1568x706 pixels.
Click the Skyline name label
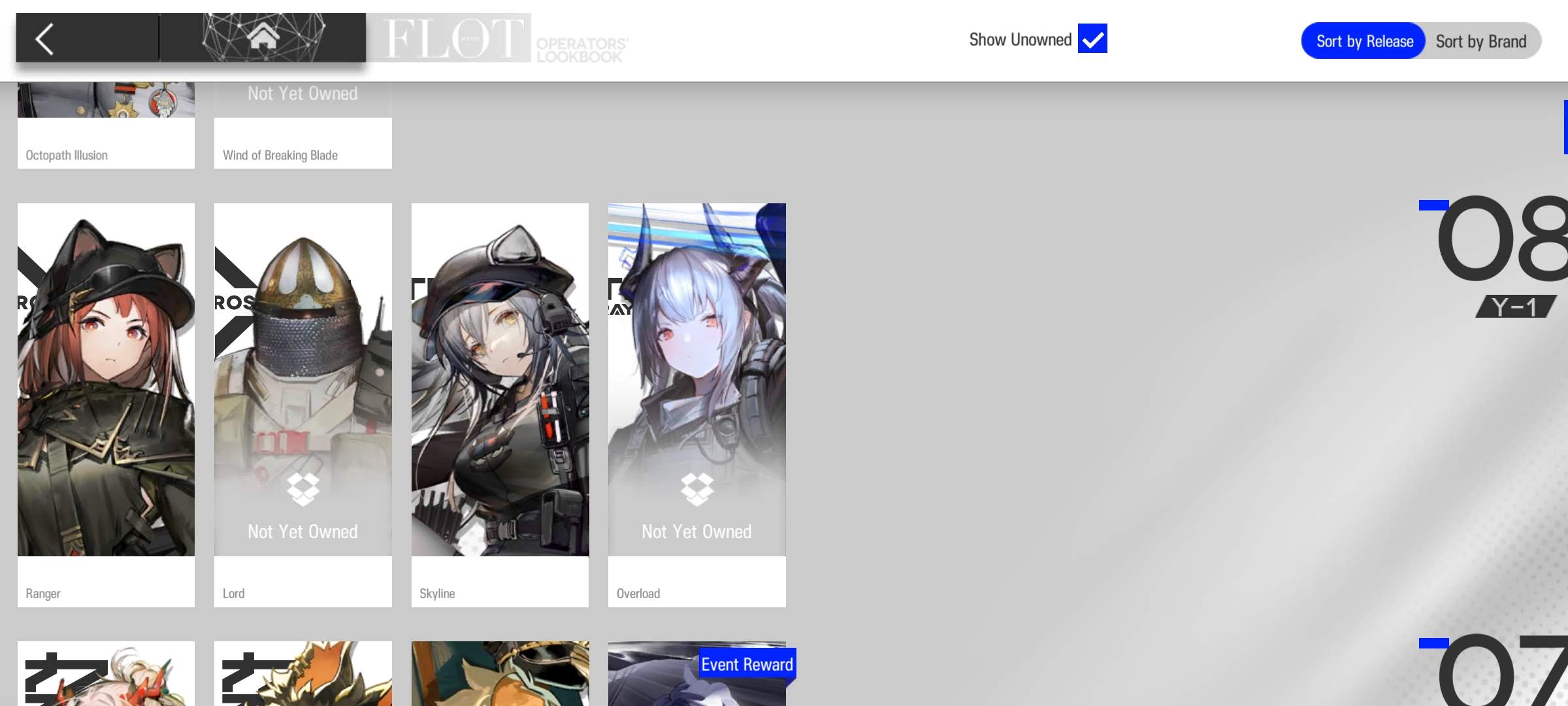437,594
